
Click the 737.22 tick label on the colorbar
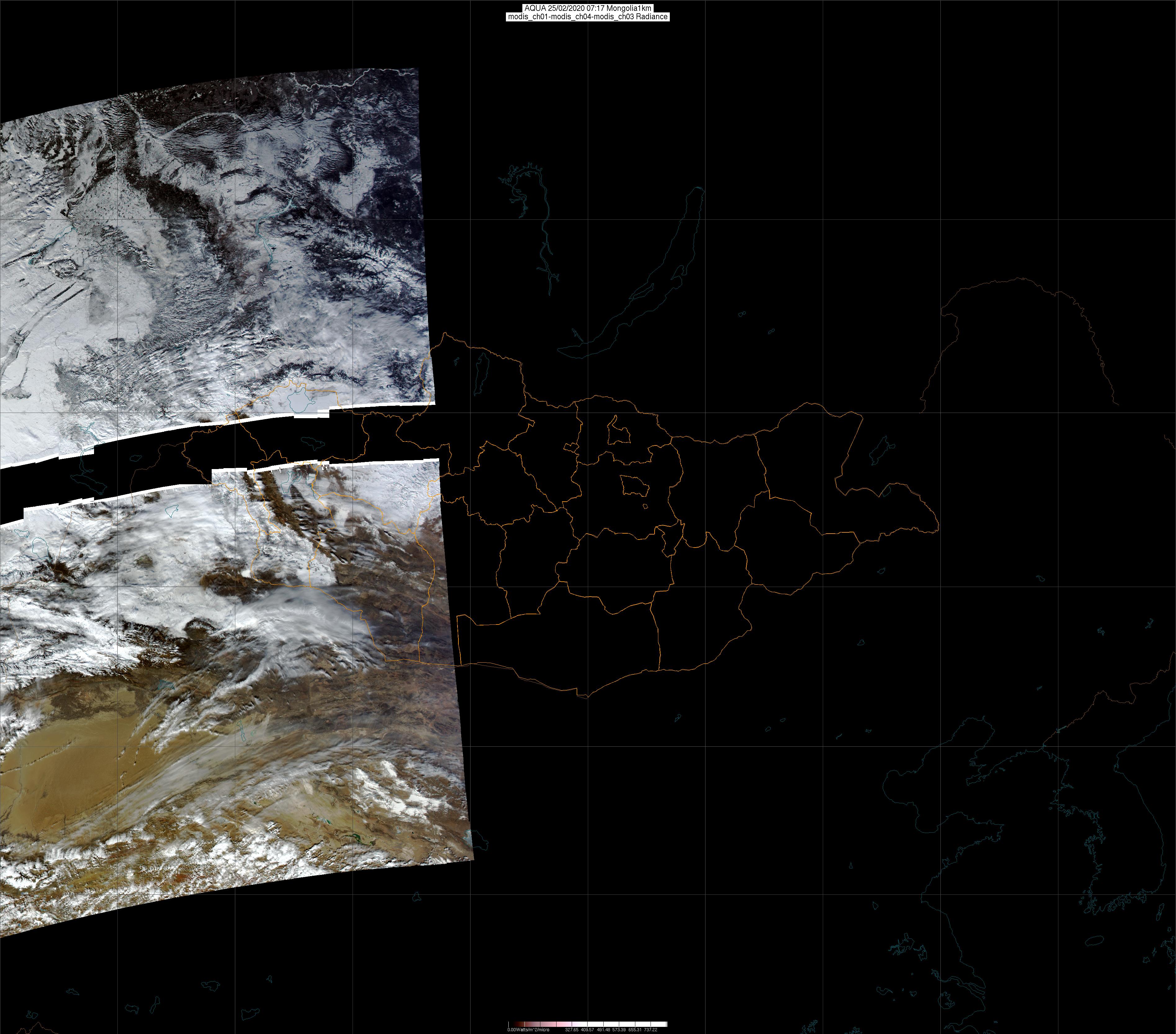point(650,1029)
